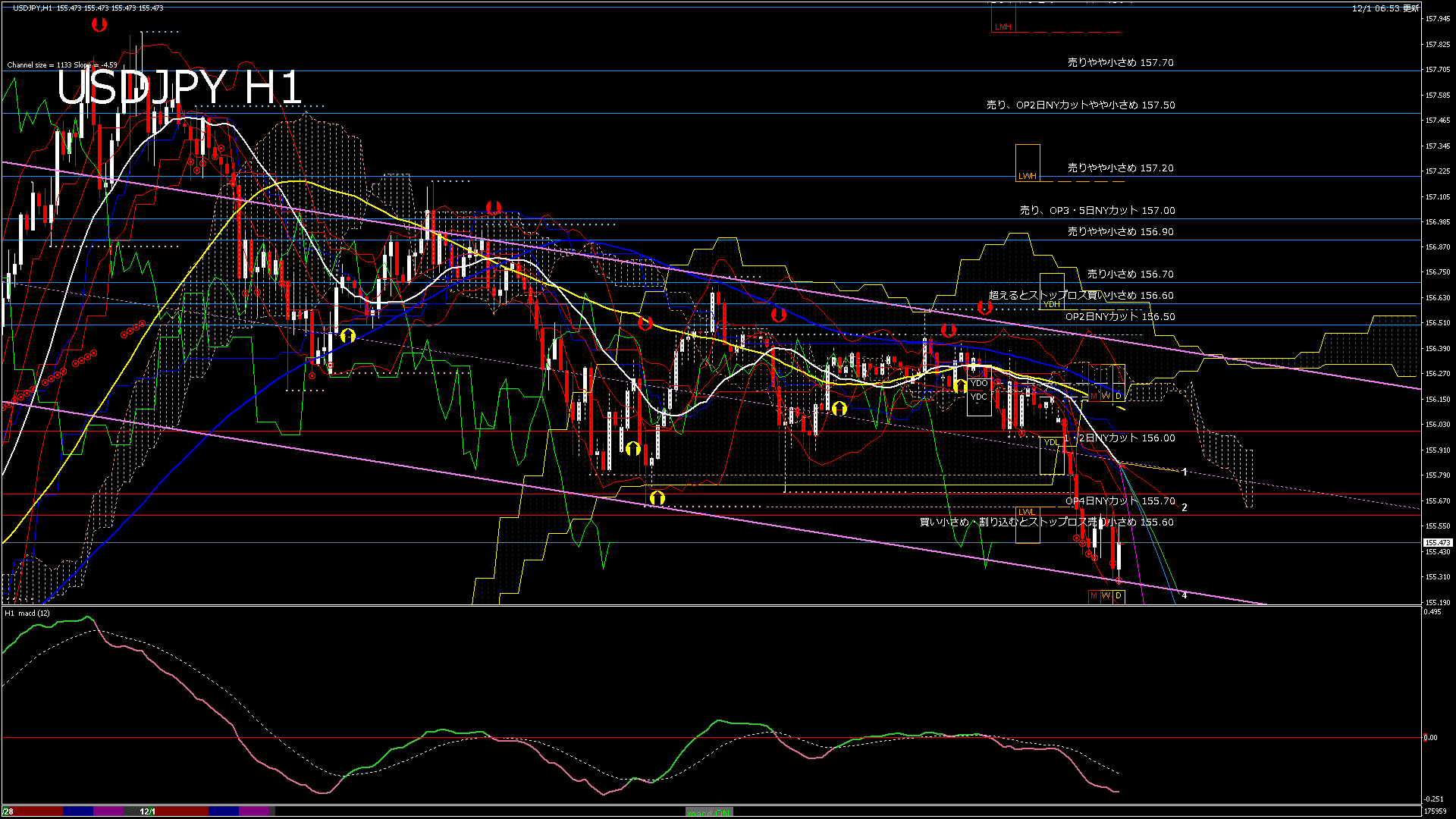1456x819 pixels.
Task: Click the YDO label in white box
Action: pos(979,383)
